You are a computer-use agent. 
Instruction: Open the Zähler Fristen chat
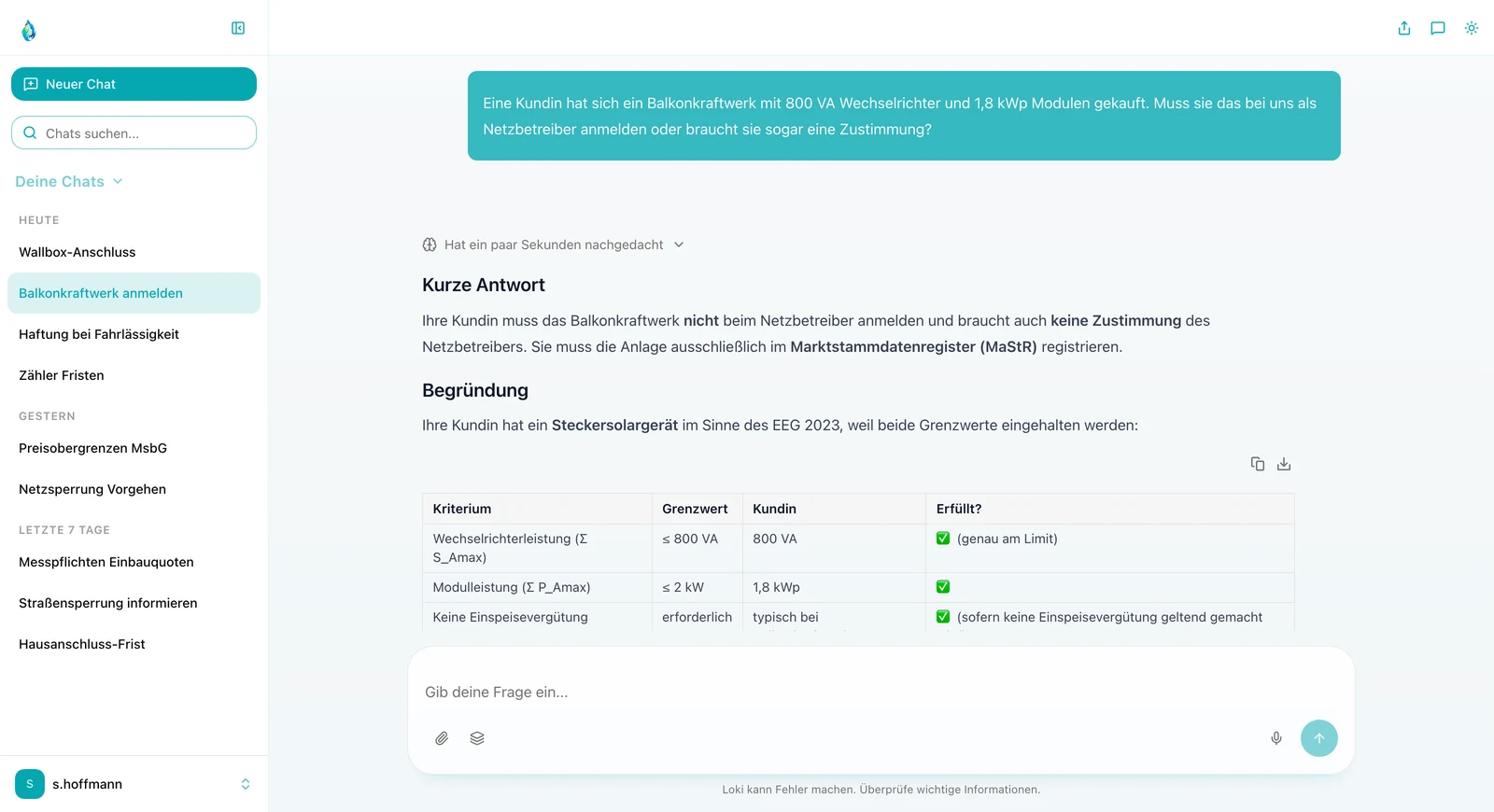click(x=134, y=375)
